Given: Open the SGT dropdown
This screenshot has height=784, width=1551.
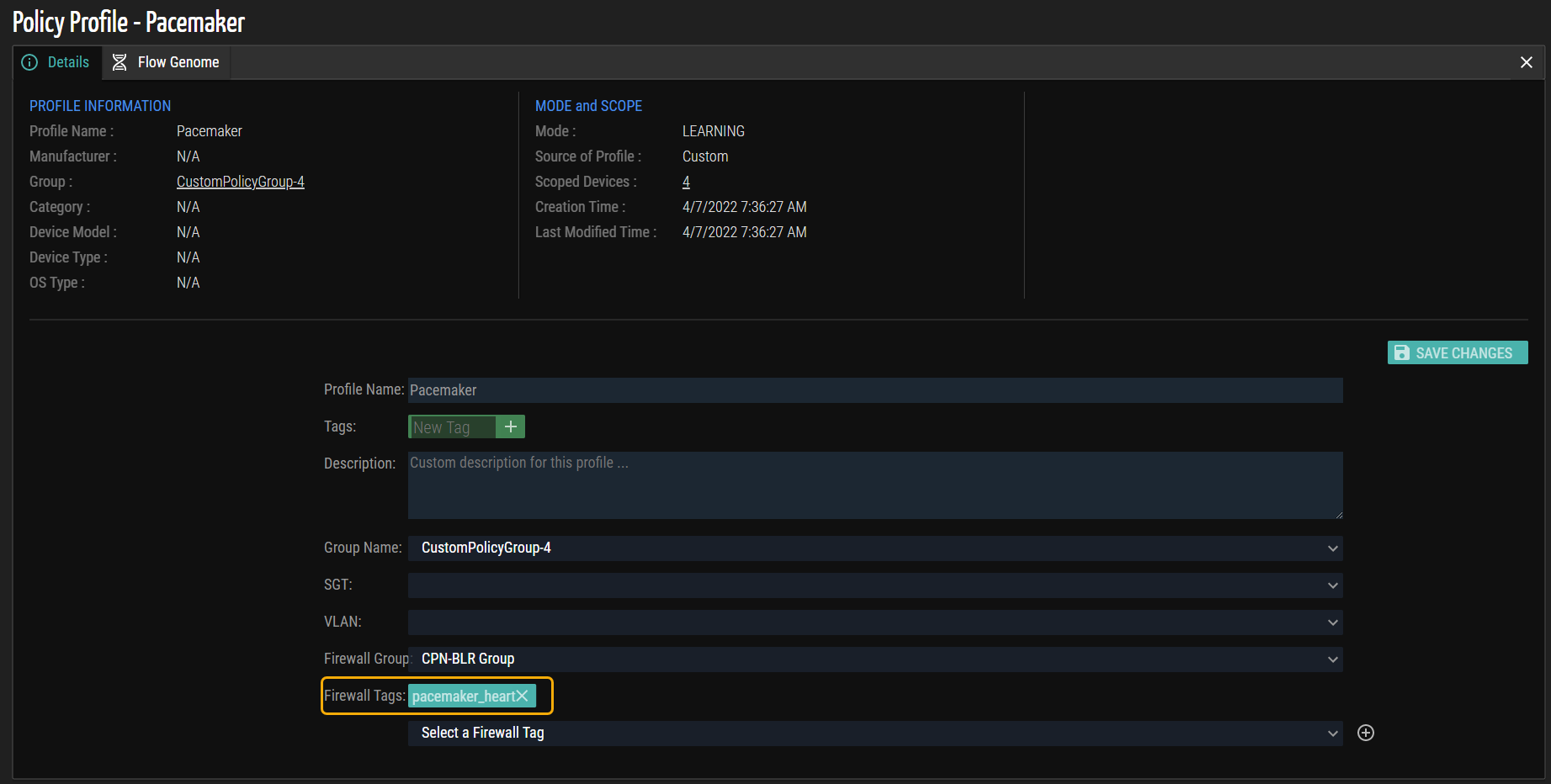Looking at the screenshot, I should click(x=1332, y=585).
